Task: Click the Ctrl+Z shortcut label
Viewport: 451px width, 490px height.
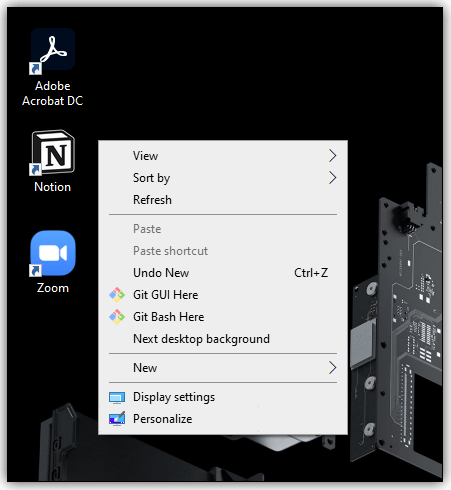Action: (x=311, y=273)
